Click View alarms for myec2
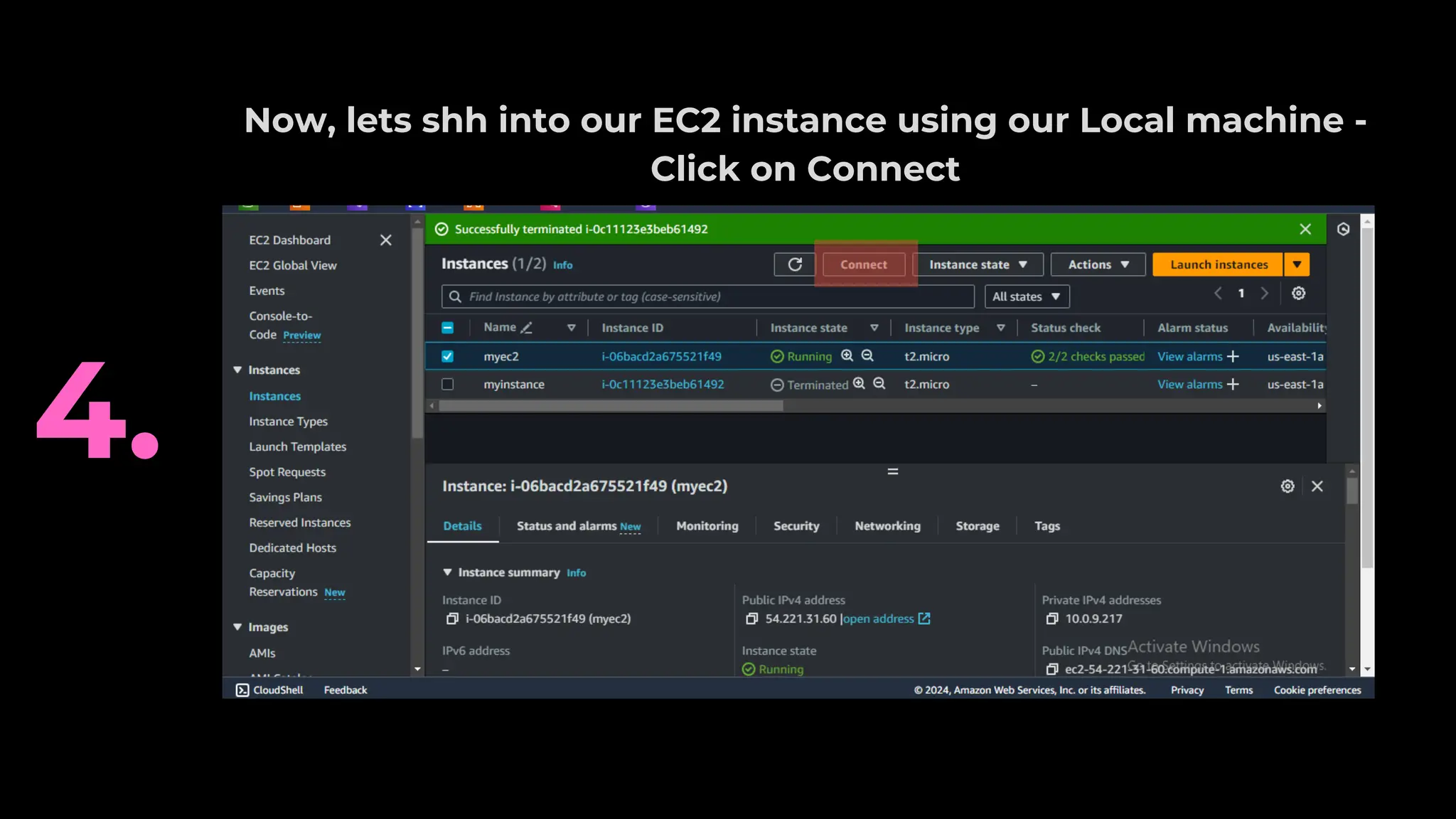 1189,356
